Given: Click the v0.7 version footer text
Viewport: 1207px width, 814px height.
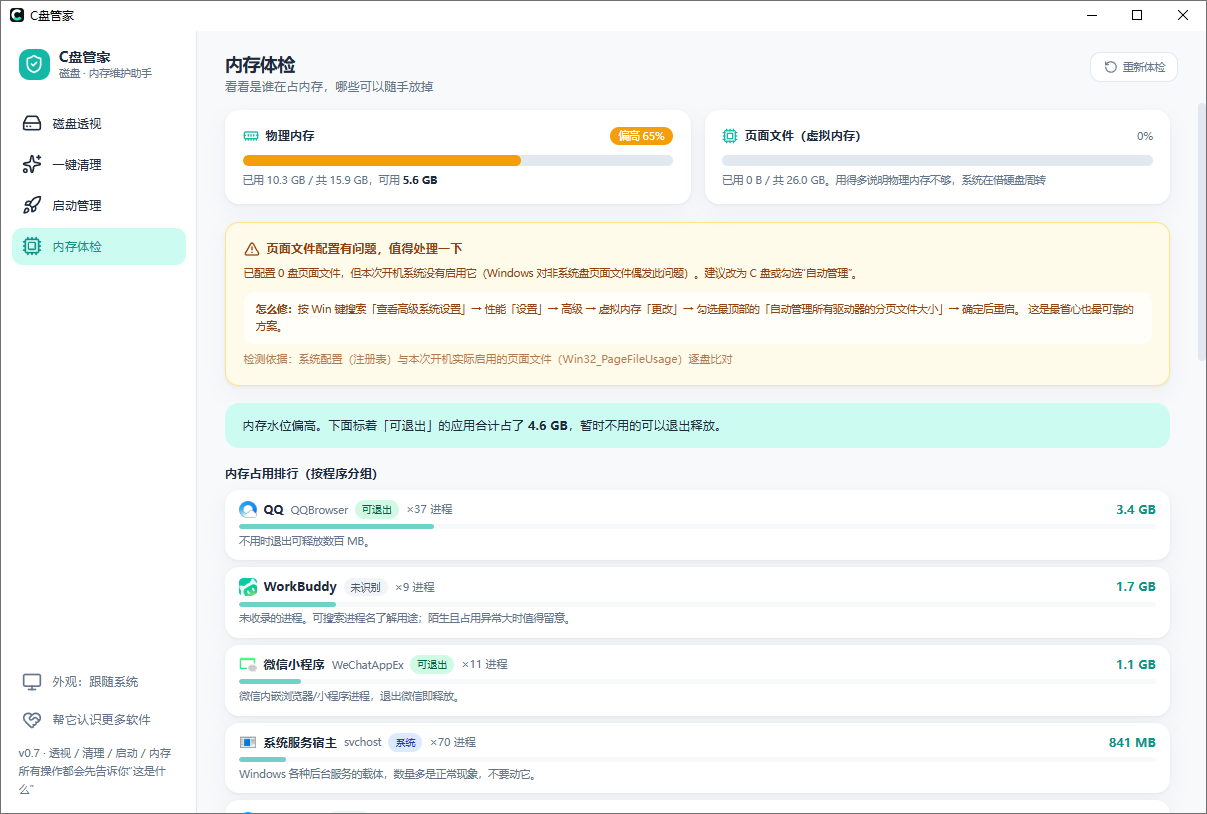Looking at the screenshot, I should pos(94,771).
